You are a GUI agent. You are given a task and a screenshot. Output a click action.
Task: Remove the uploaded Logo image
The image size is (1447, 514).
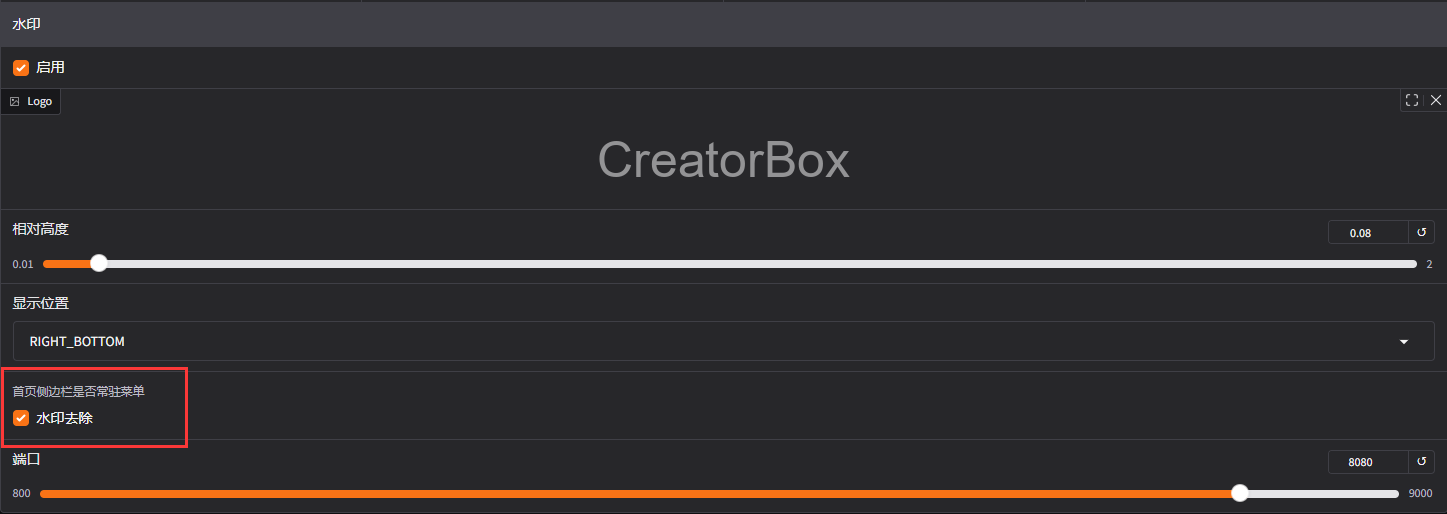click(x=1436, y=100)
